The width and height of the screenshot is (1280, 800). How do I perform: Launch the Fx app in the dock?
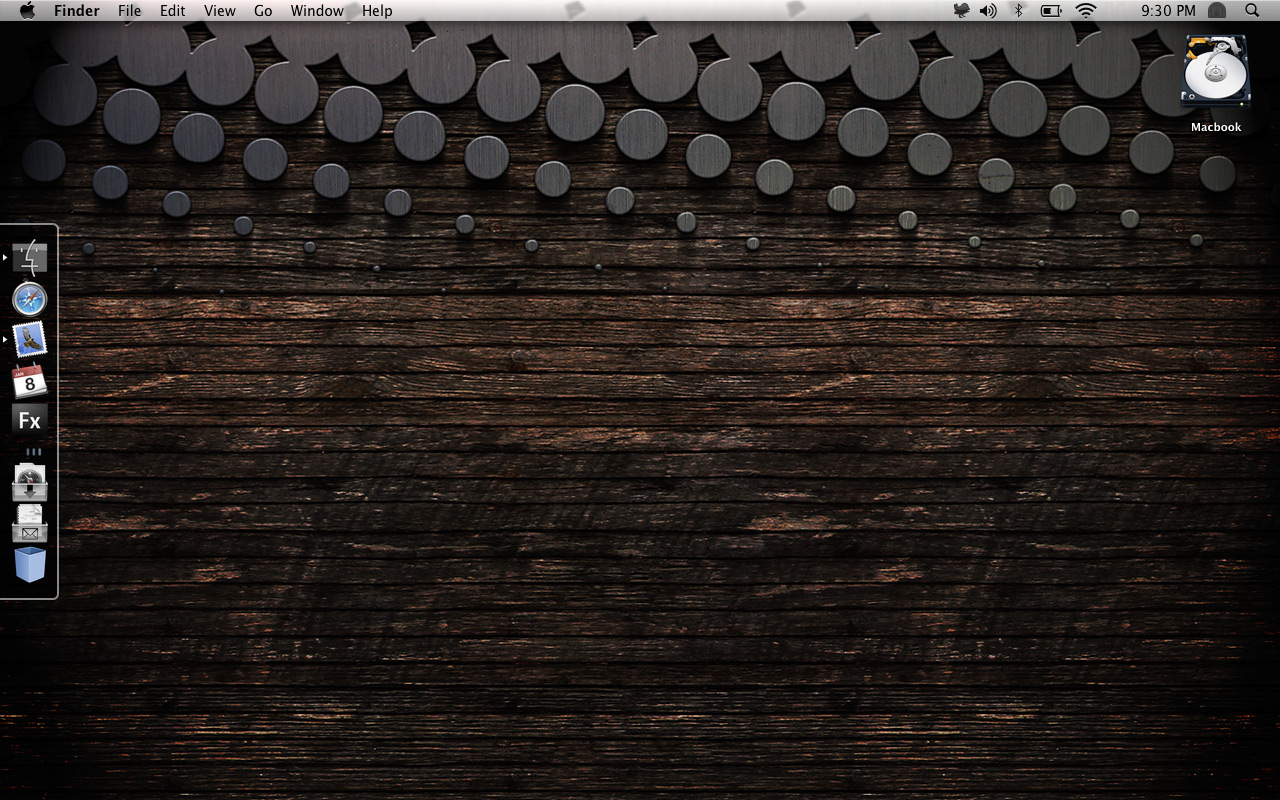[x=30, y=421]
